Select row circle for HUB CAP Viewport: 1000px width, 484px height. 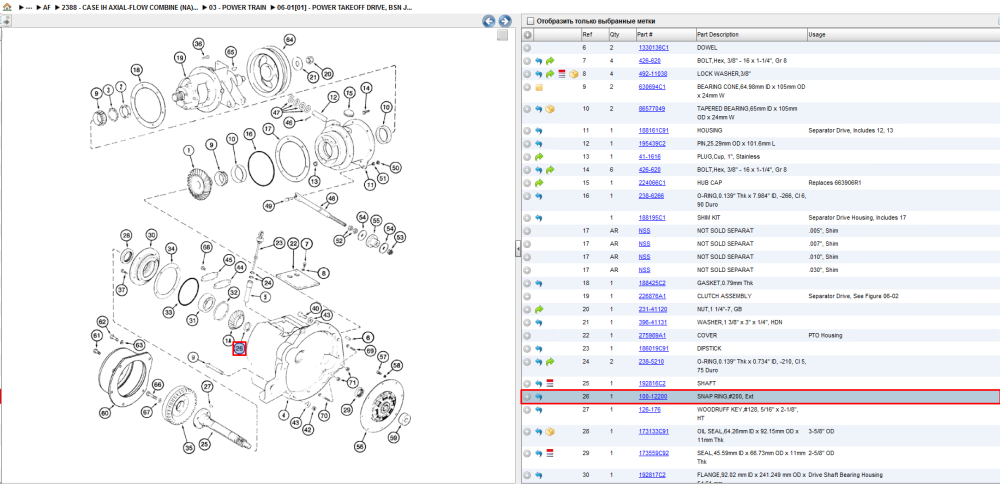point(527,182)
